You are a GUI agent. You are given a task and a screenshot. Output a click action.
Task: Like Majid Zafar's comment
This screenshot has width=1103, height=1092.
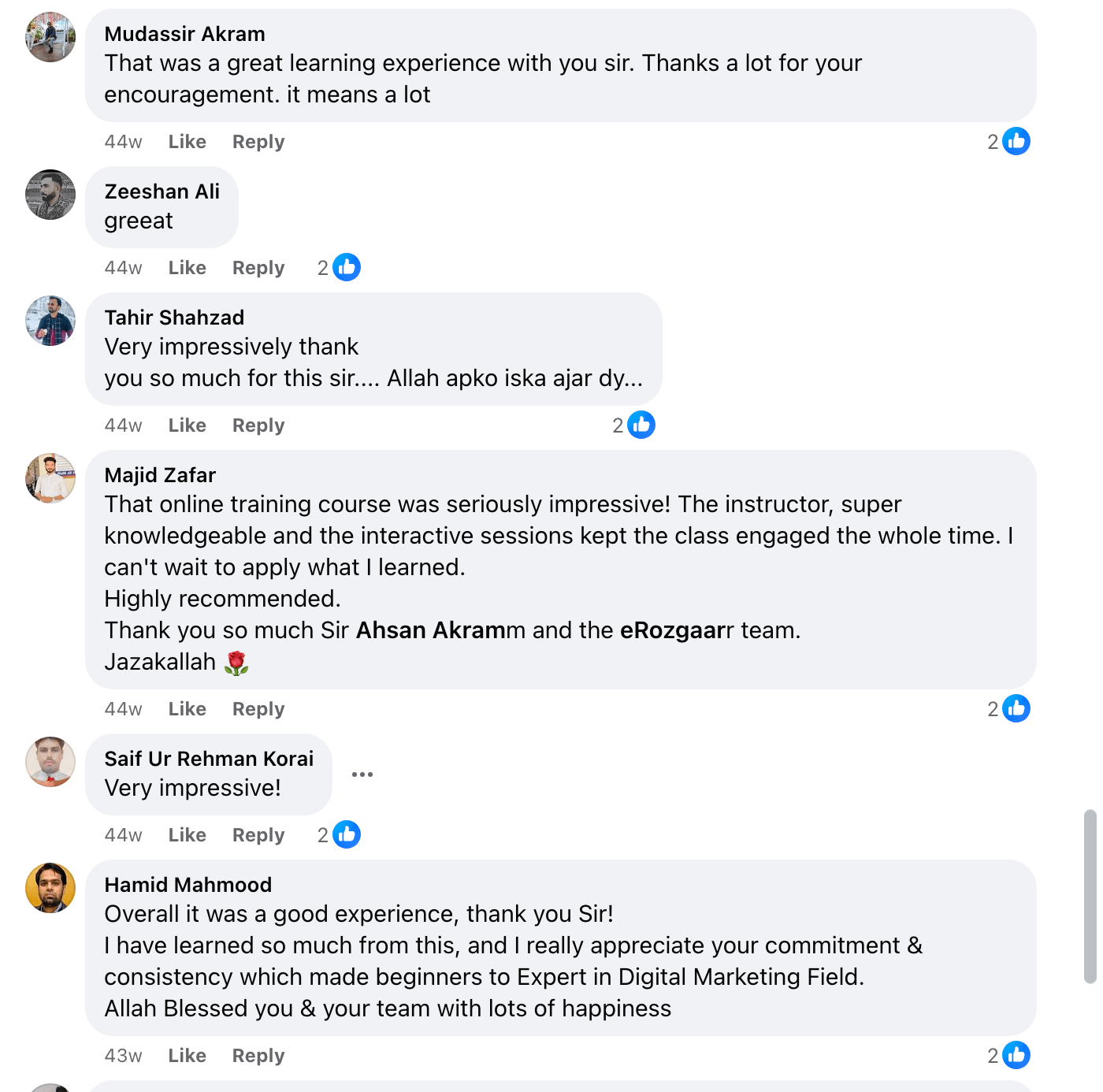(x=187, y=709)
